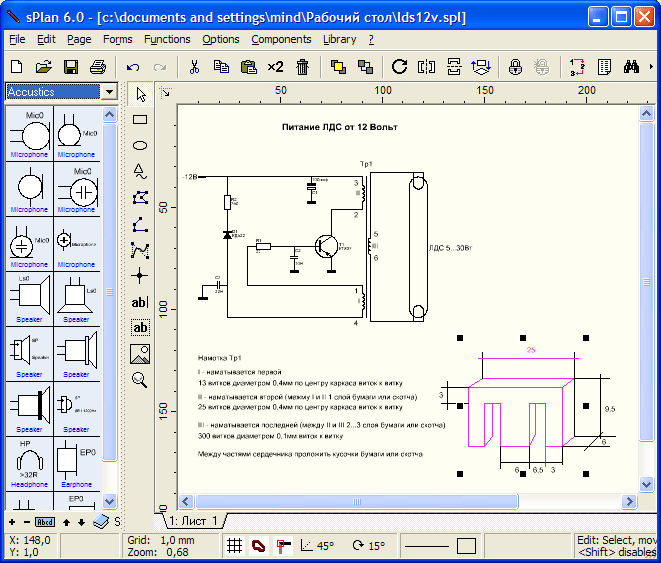Lock the selected object
Viewport: 661px width, 563px height.
pos(515,67)
